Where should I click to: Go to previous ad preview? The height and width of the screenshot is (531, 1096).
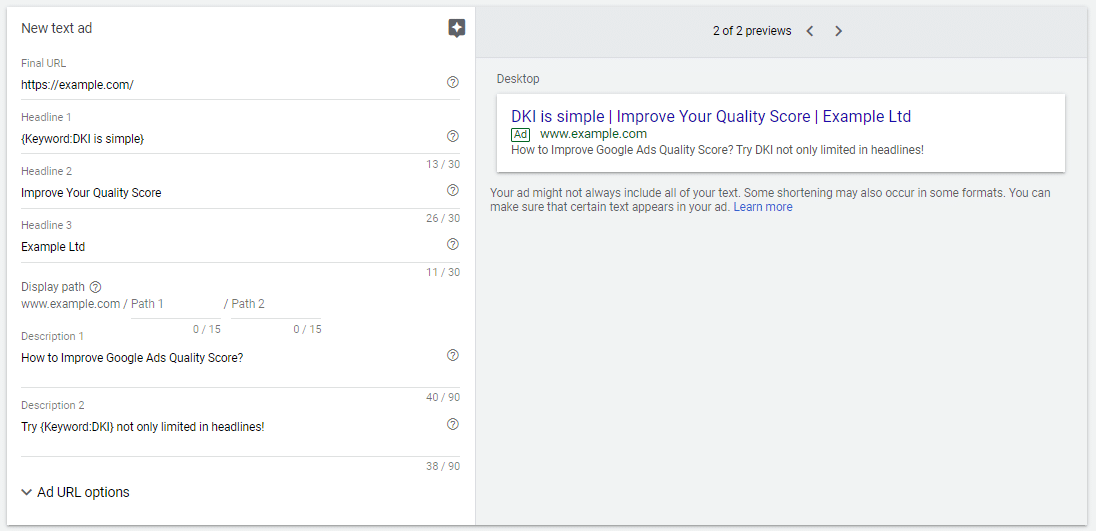809,31
